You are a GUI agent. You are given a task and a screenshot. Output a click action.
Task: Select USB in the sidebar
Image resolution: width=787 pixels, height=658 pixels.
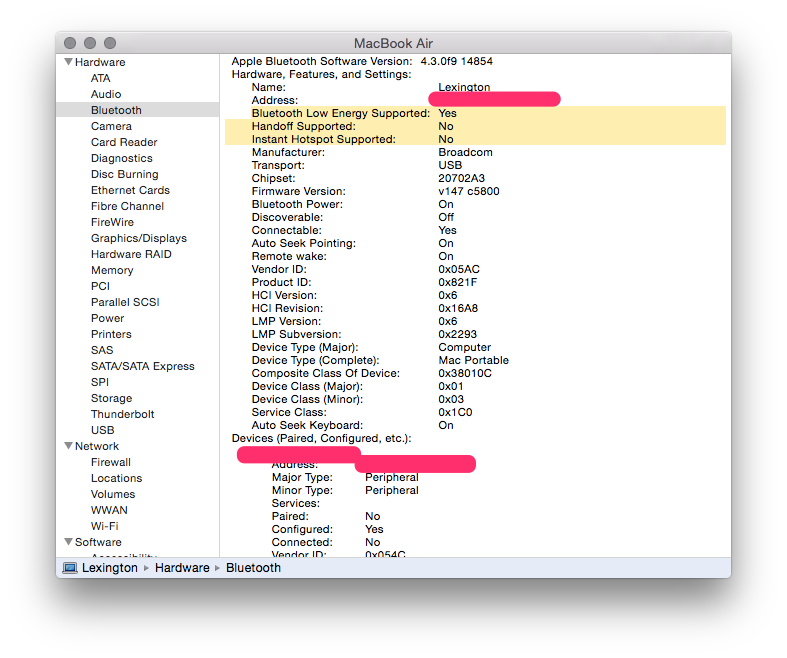(102, 430)
